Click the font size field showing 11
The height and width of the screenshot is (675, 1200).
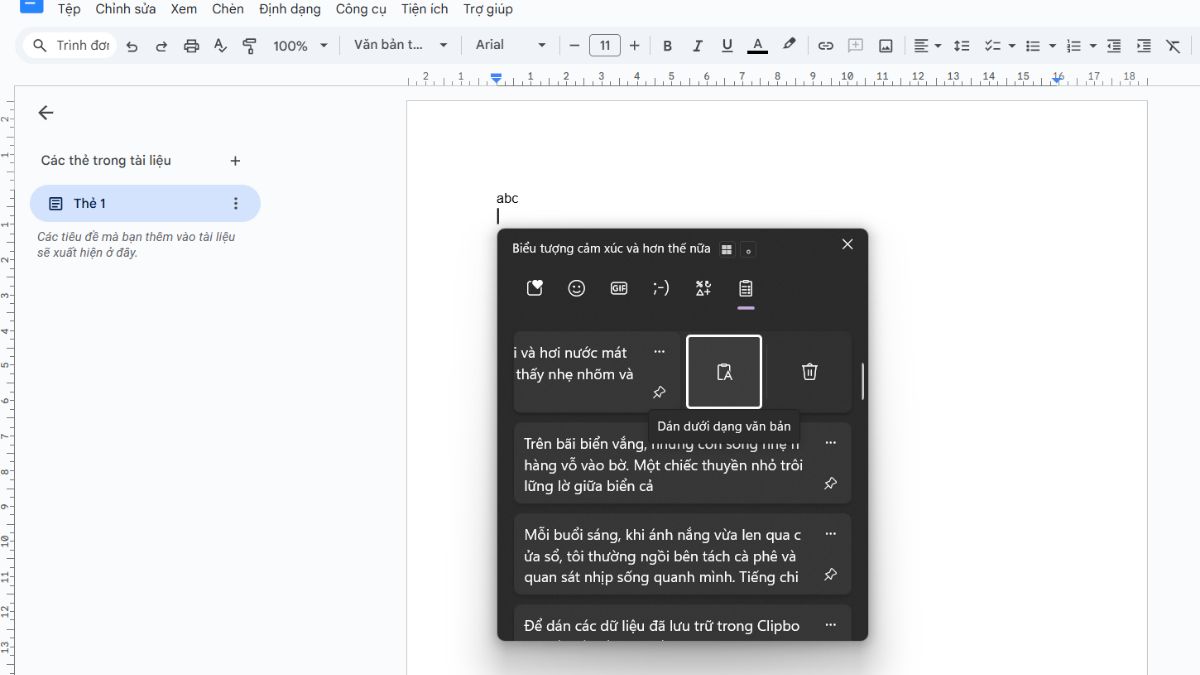(x=605, y=45)
